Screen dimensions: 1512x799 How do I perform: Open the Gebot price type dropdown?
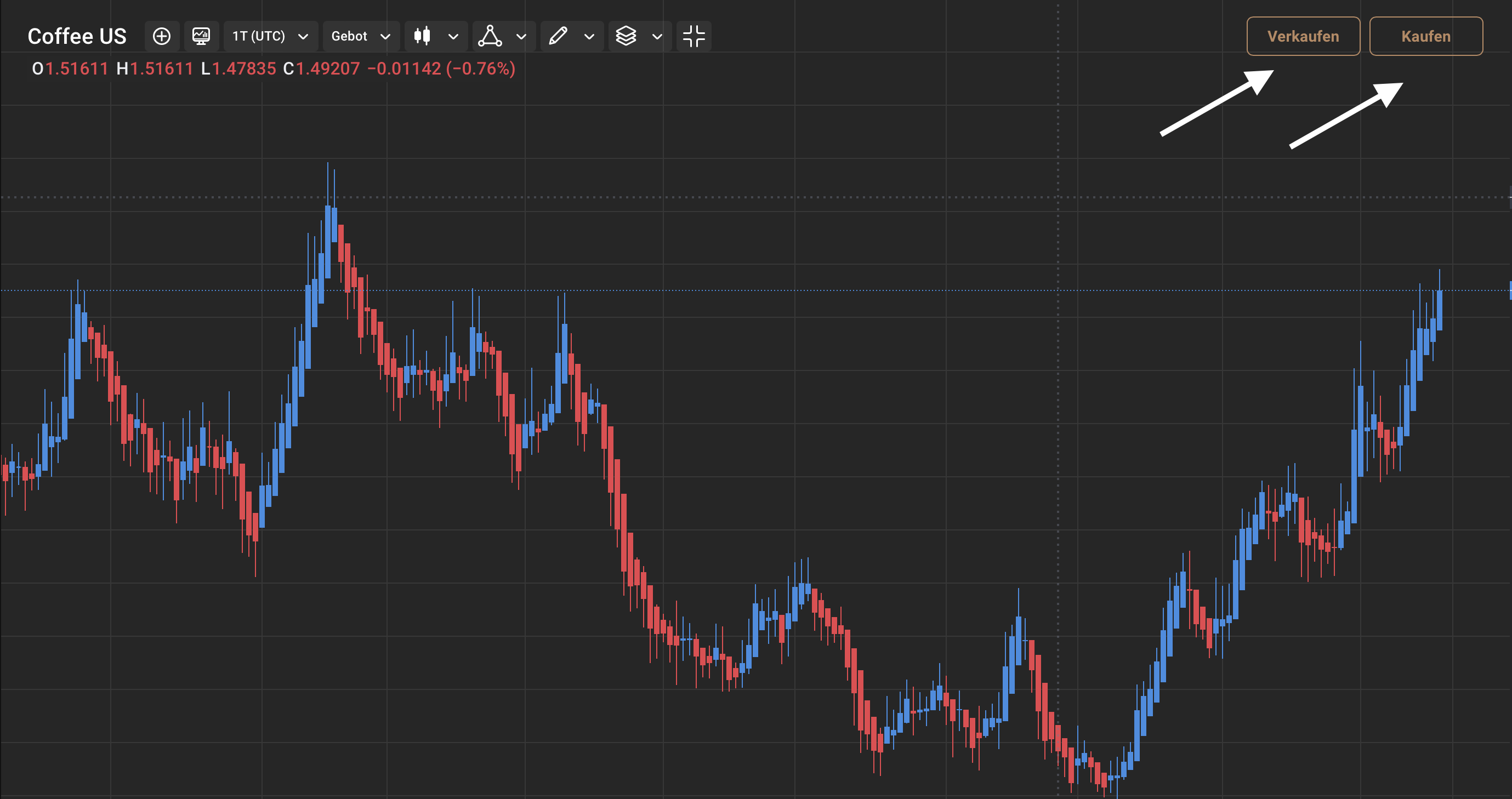(361, 36)
